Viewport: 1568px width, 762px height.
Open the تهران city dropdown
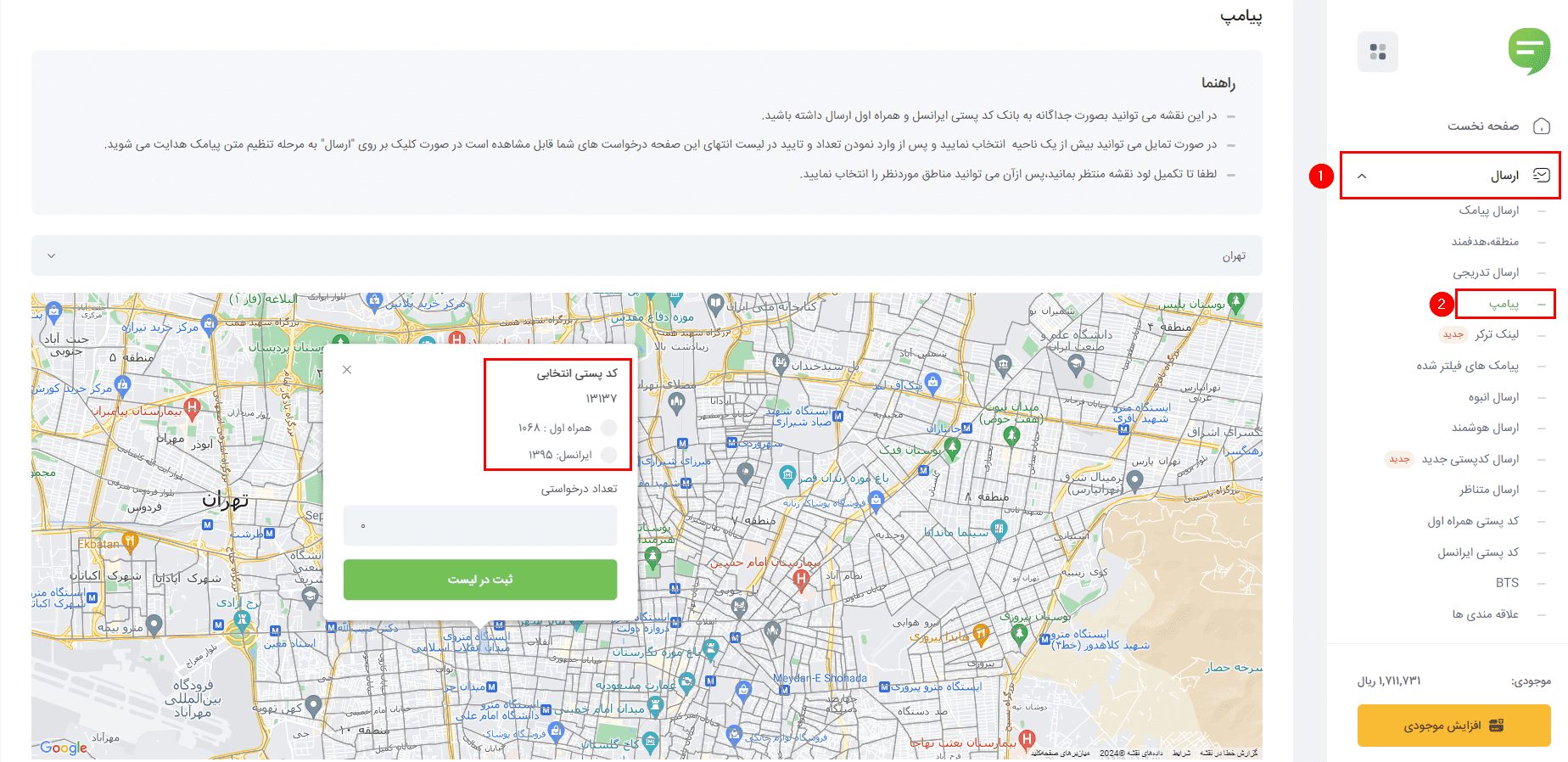coord(647,255)
